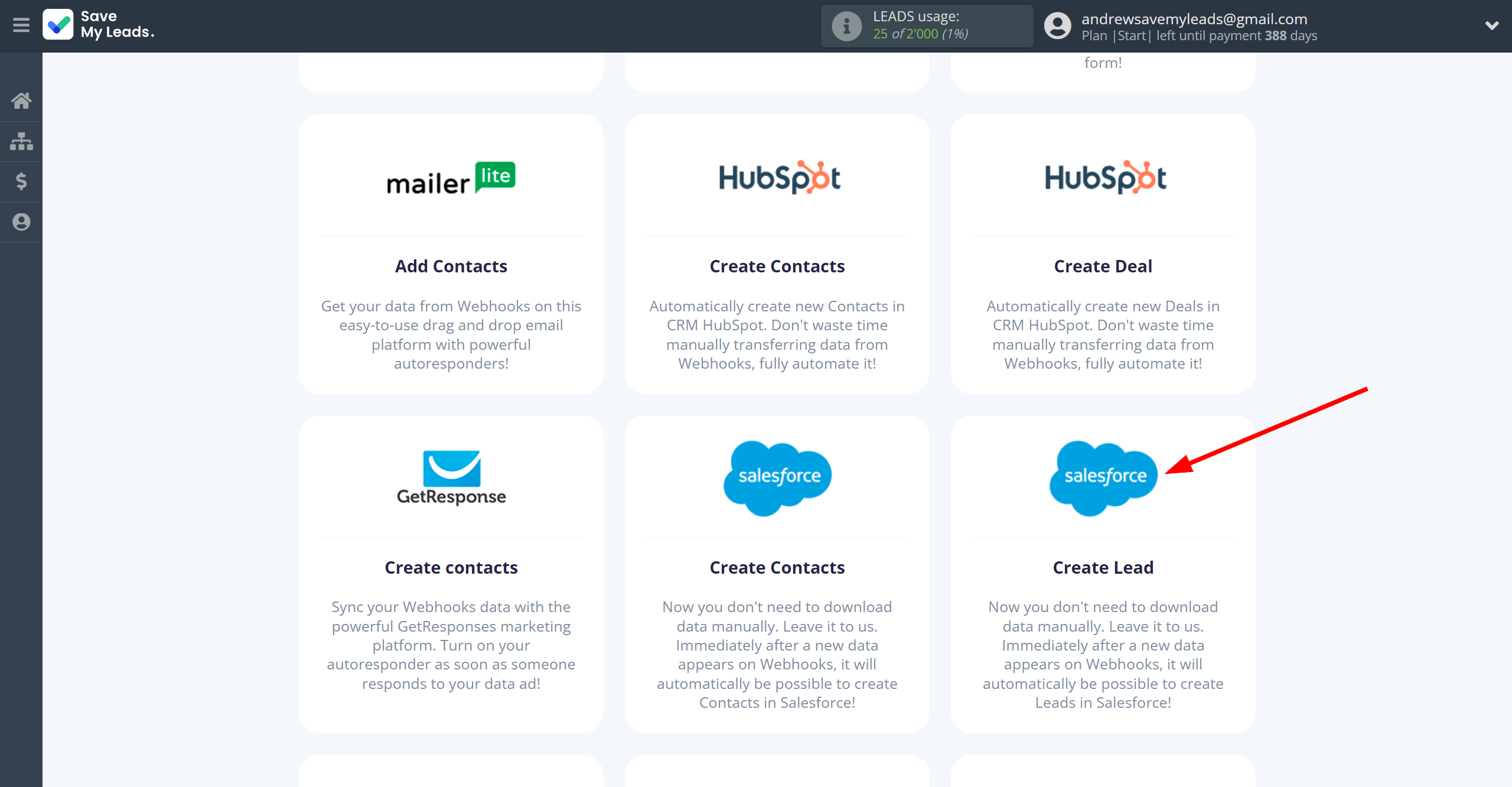Open the profile icon in sidebar
The image size is (1512, 787).
[x=21, y=222]
